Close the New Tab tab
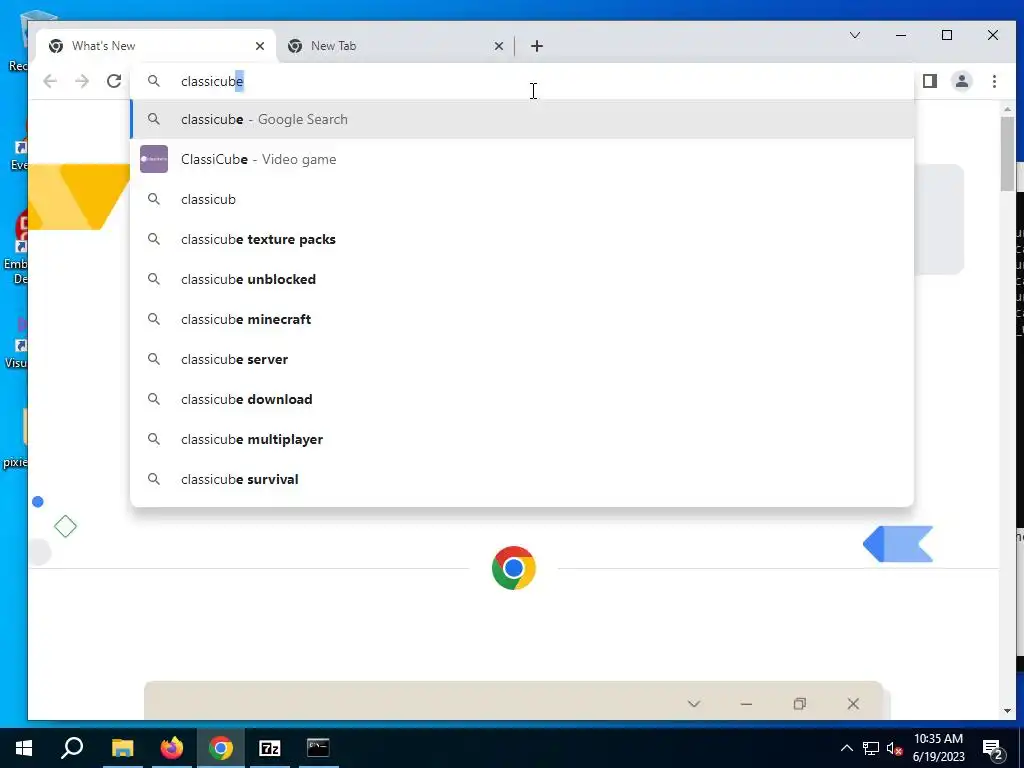Screen dimensions: 1024x768 coord(499,46)
